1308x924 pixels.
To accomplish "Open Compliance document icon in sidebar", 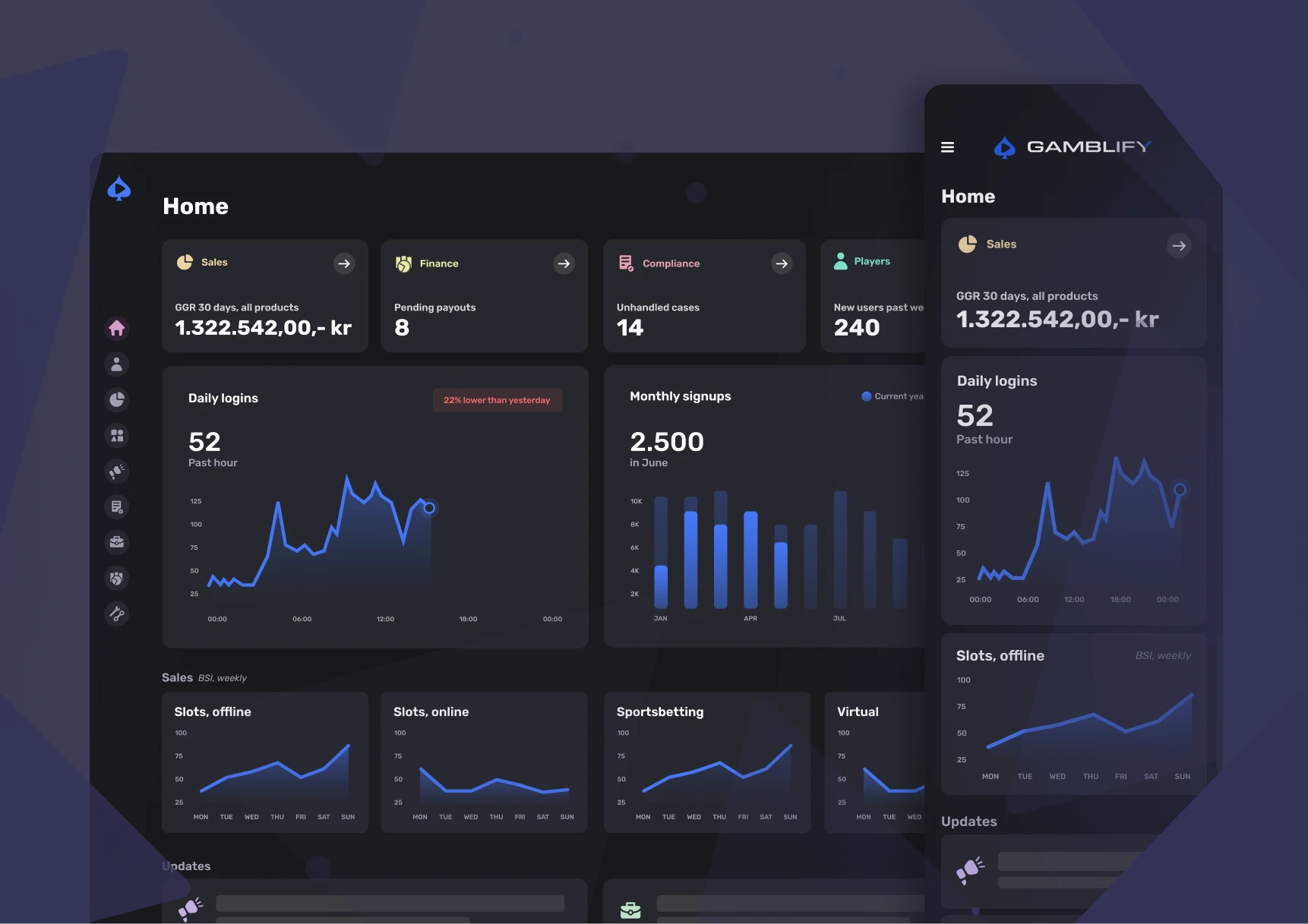I will 116,506.
